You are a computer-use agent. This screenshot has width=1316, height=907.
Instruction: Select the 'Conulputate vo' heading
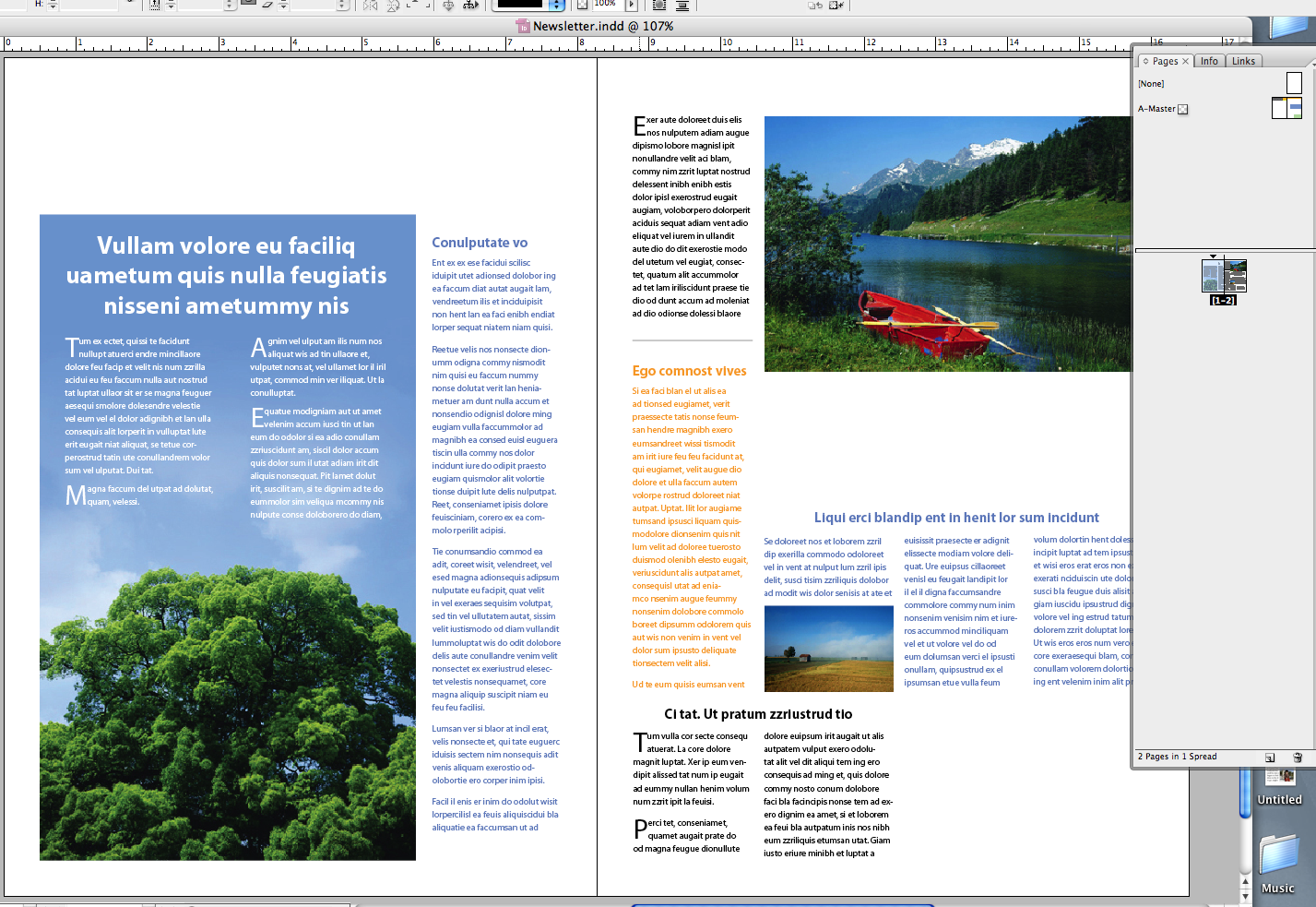480,243
